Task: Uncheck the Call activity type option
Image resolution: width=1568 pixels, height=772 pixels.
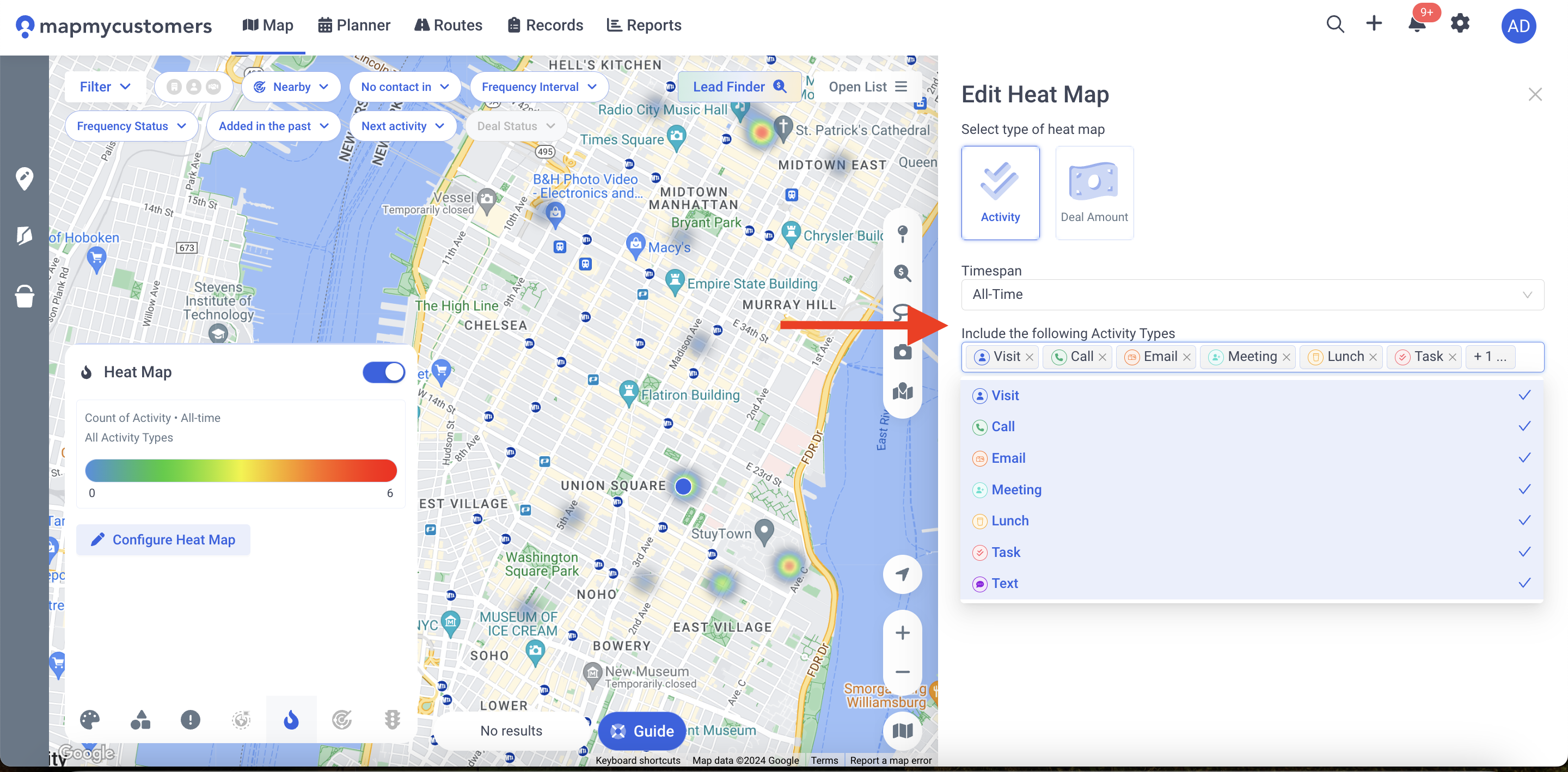Action: 1252,427
